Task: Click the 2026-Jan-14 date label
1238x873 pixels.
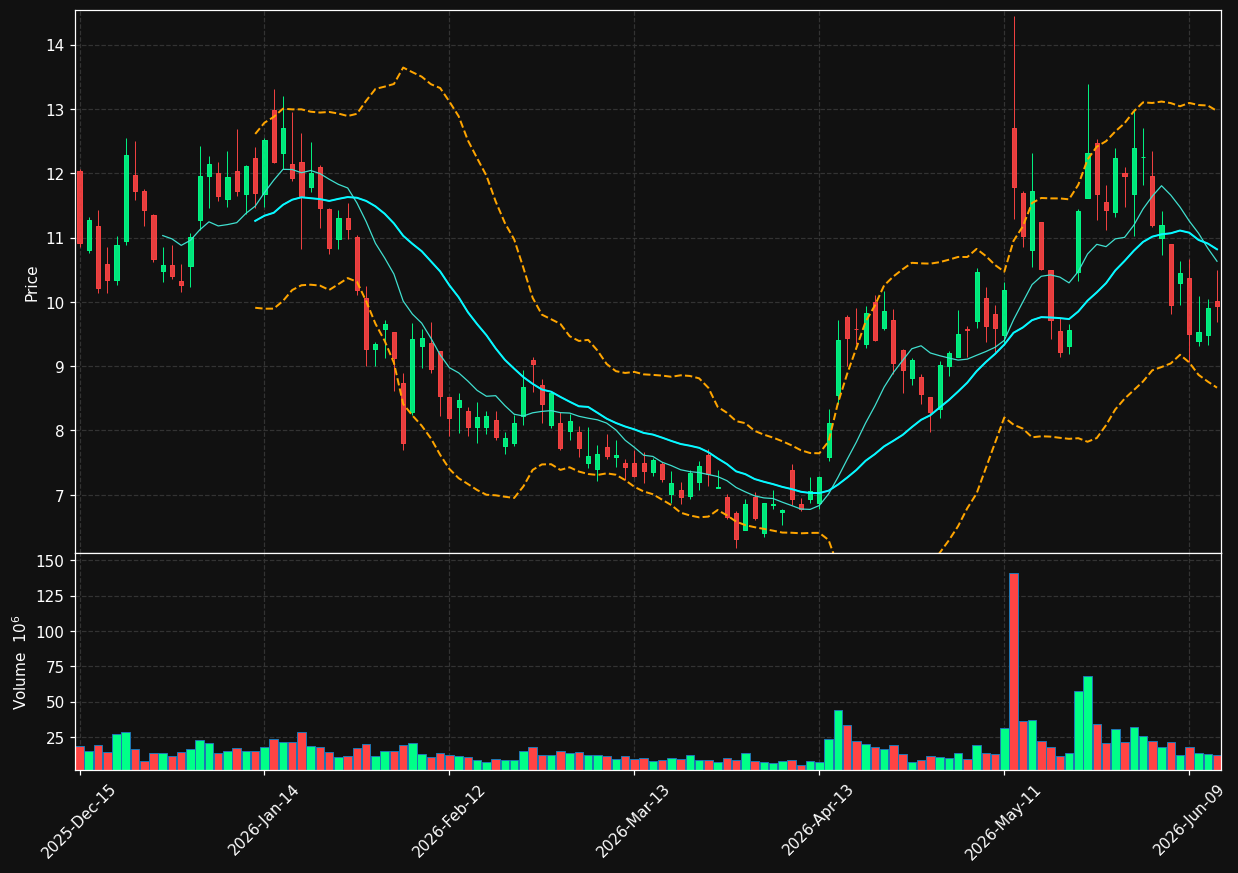Action: pos(264,821)
